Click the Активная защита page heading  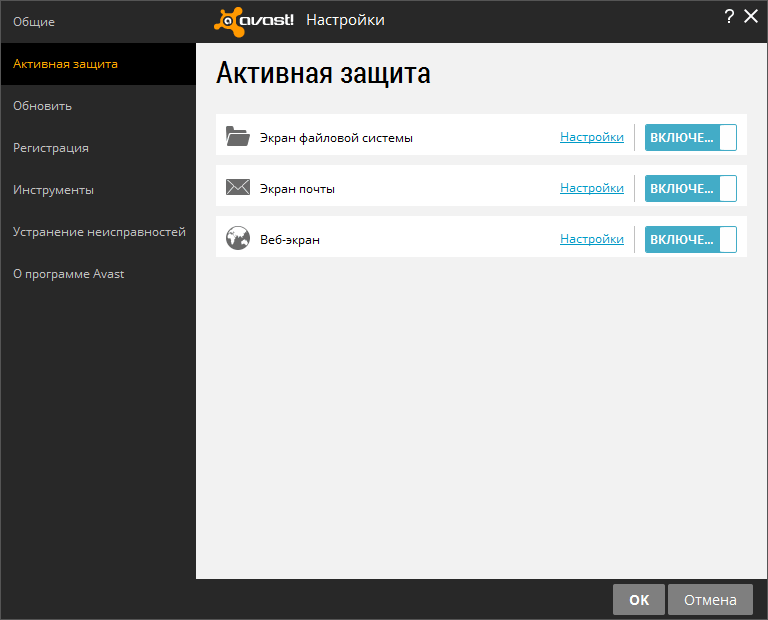pos(323,73)
